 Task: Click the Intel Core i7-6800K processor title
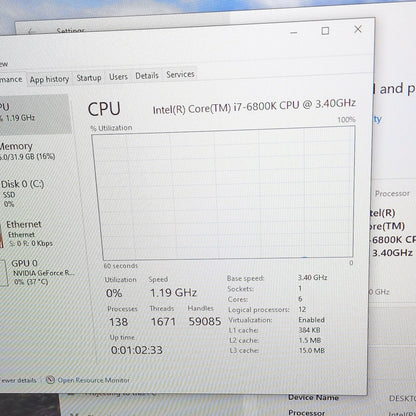254,106
